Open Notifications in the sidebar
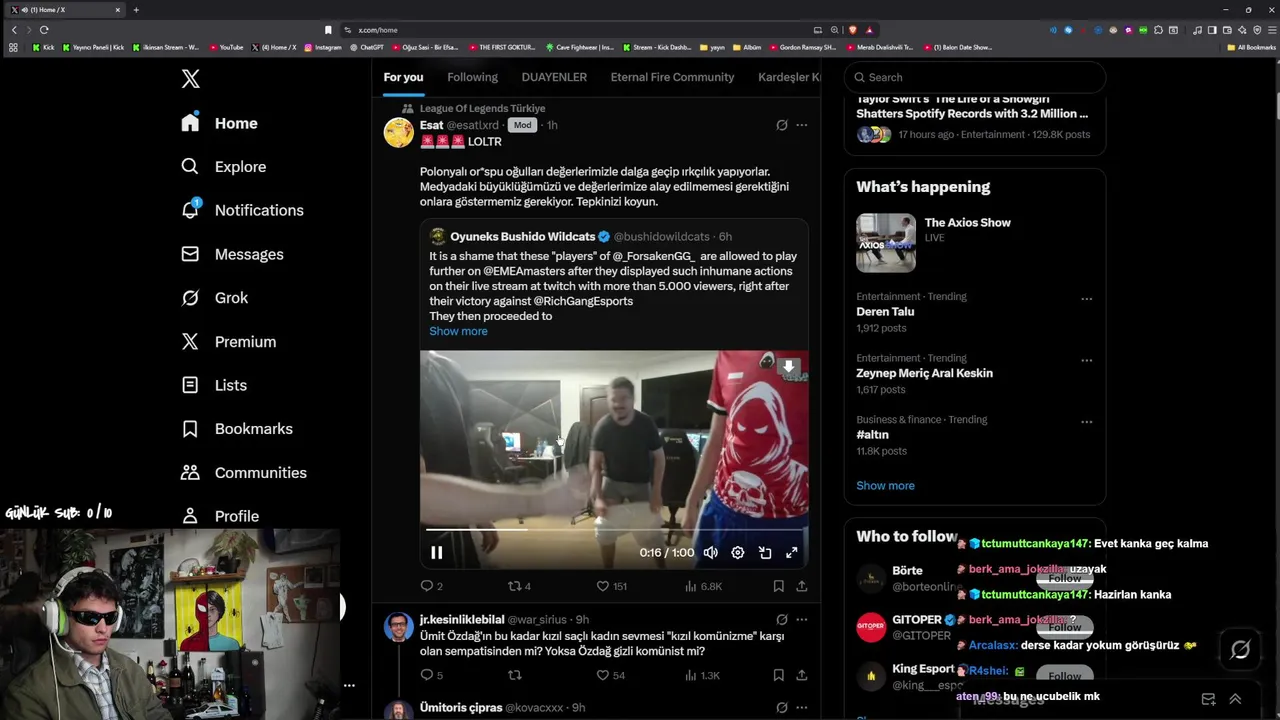 (243, 210)
